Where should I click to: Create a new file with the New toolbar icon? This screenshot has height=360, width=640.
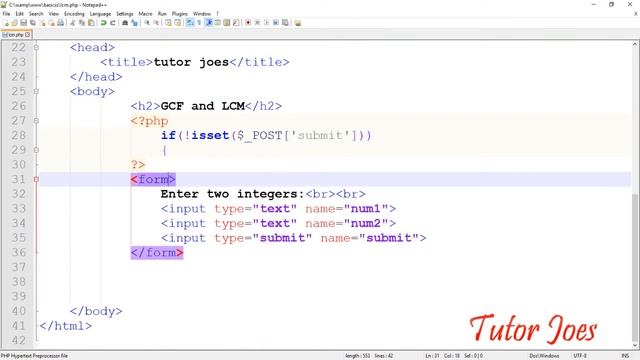point(6,23)
